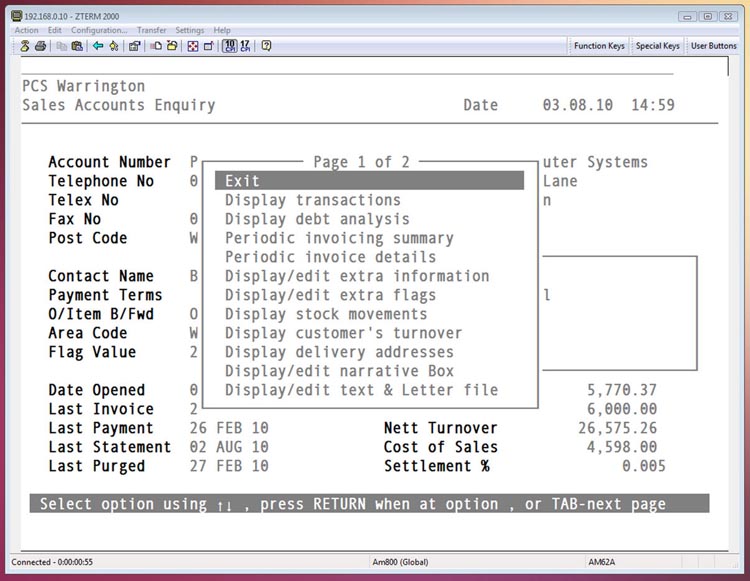
Task: Open the Function Keys panel
Action: pyautogui.click(x=599, y=46)
